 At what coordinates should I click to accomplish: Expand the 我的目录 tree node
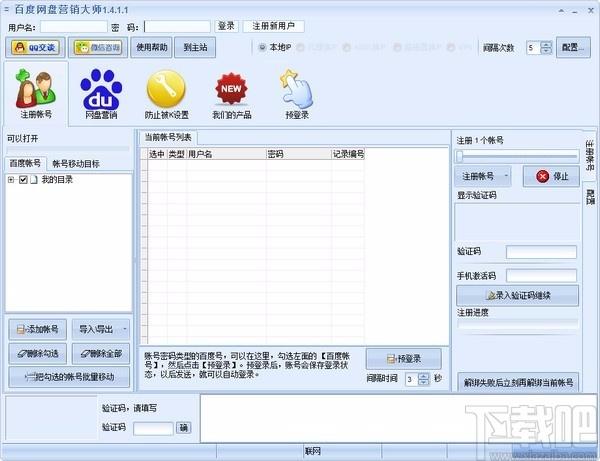[x=11, y=179]
